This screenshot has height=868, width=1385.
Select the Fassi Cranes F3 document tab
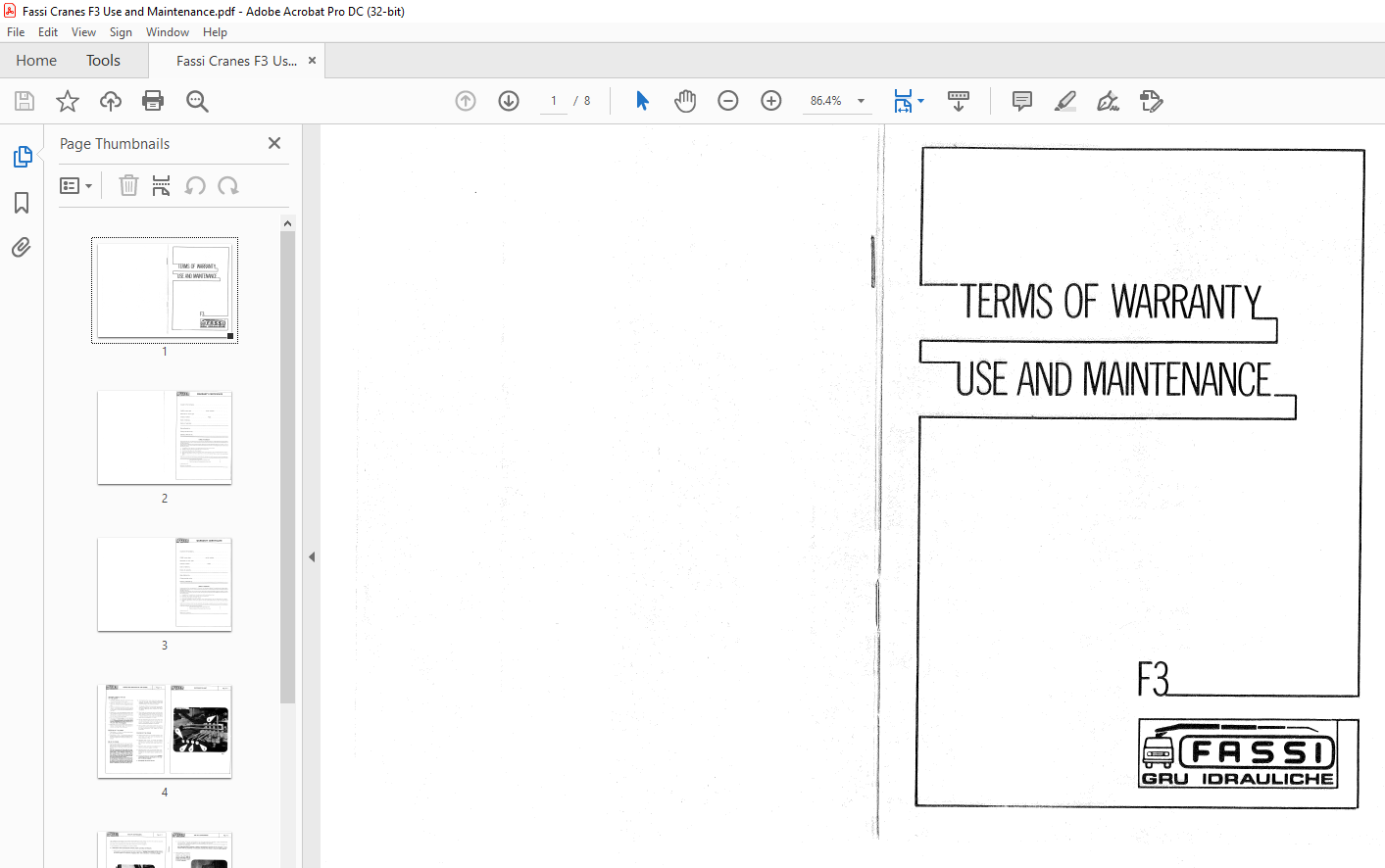[236, 61]
